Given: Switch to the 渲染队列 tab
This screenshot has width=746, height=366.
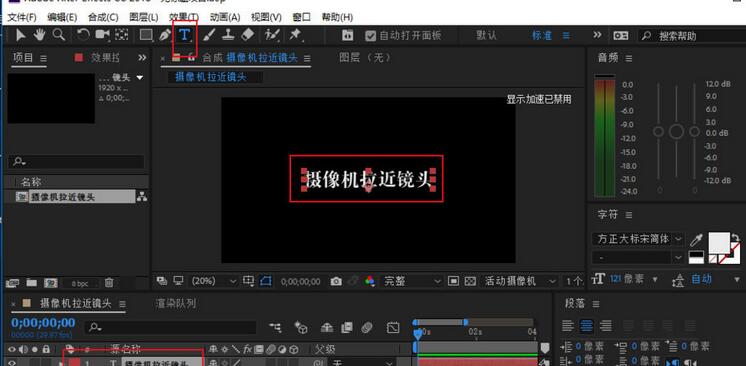Looking at the screenshot, I should [176, 303].
